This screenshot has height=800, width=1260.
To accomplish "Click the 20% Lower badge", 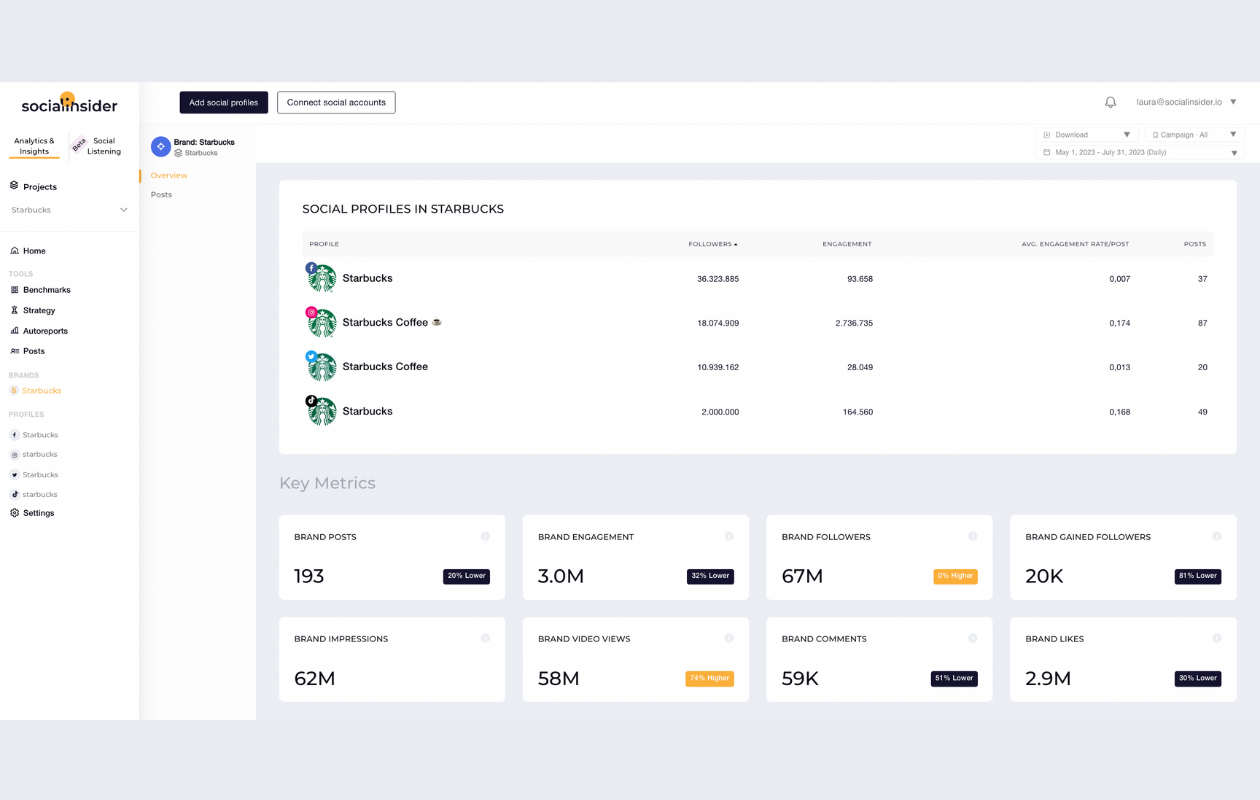I will click(466, 576).
